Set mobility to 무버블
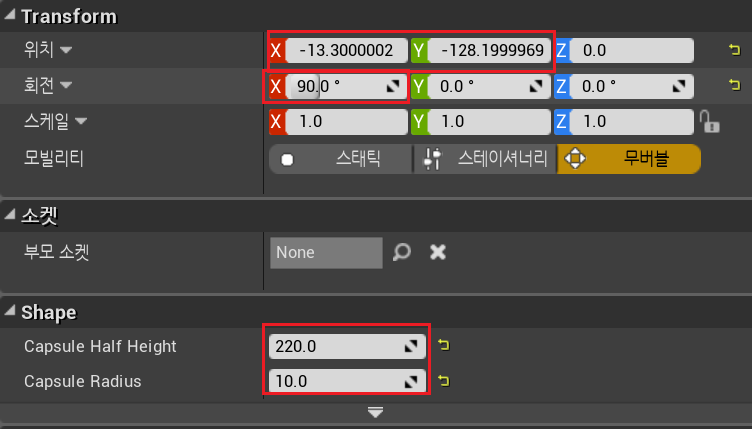 (x=629, y=159)
